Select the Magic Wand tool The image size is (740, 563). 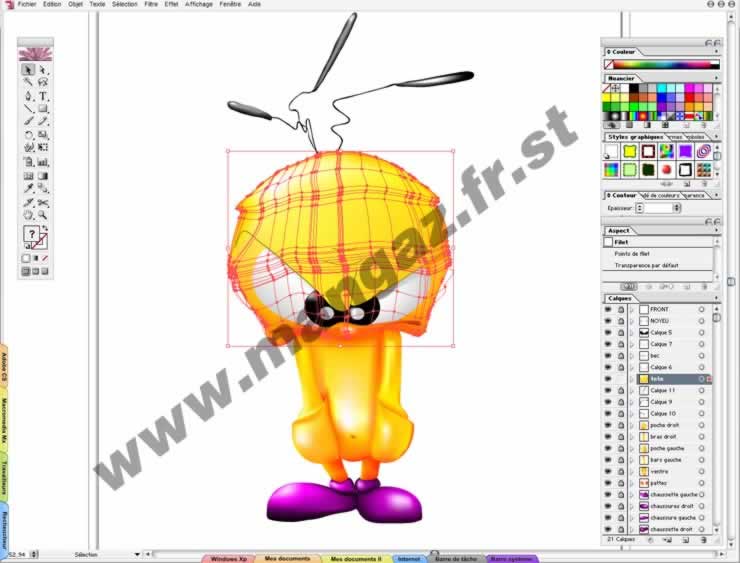click(28, 83)
